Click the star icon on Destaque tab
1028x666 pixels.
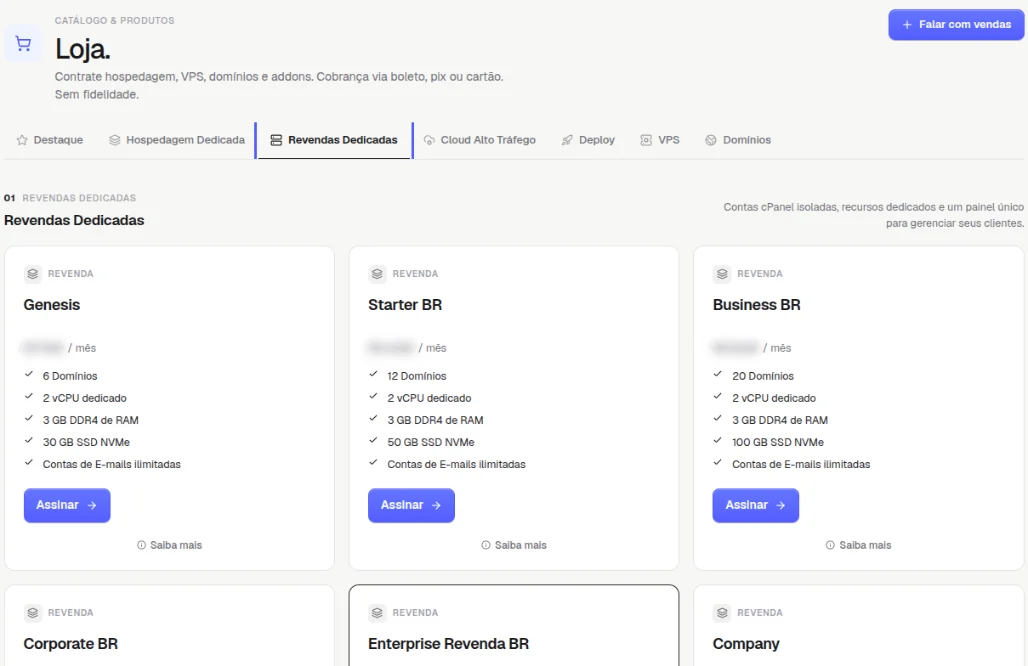[22, 140]
